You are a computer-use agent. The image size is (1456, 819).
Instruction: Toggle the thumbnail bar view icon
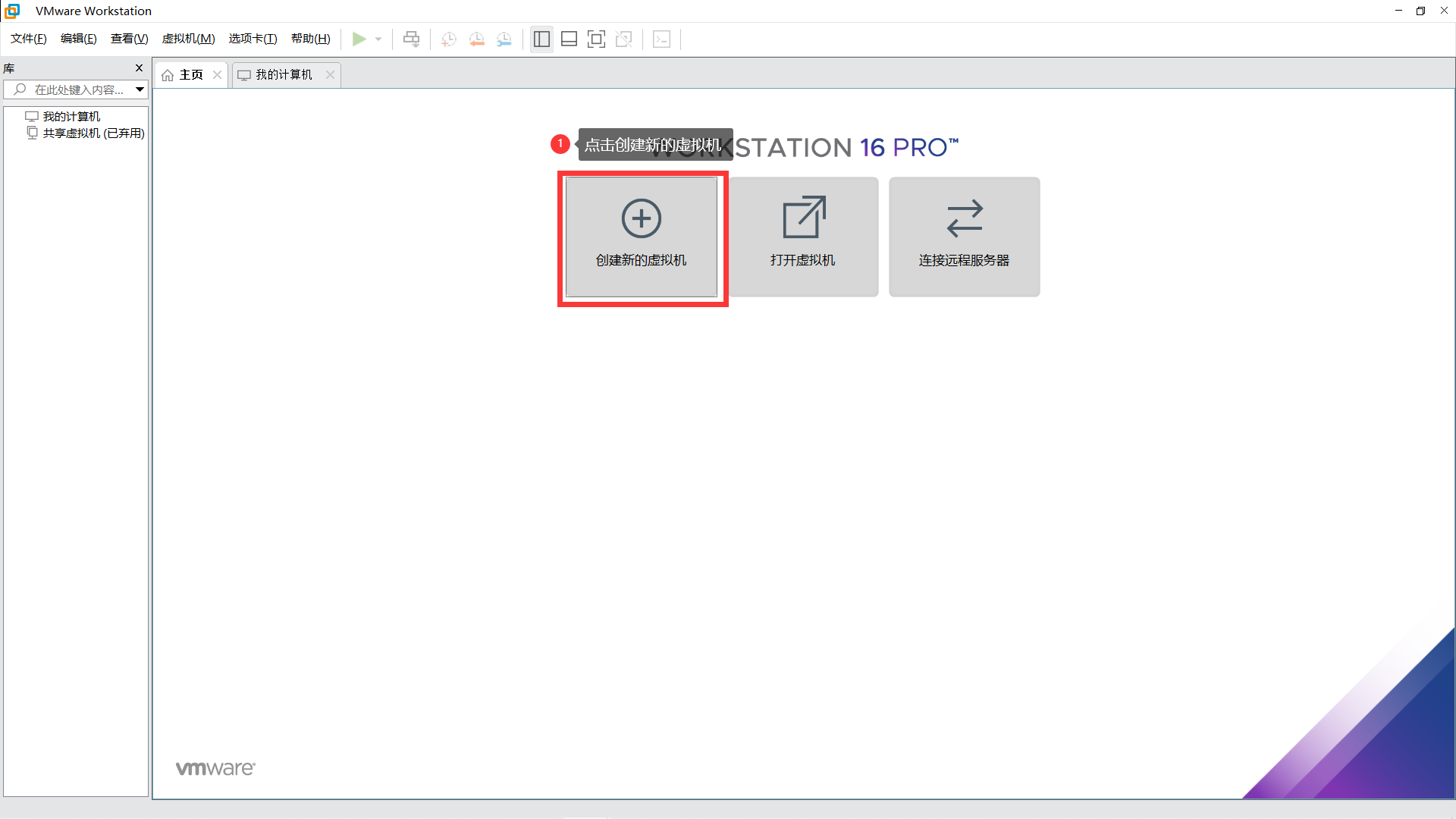point(569,39)
